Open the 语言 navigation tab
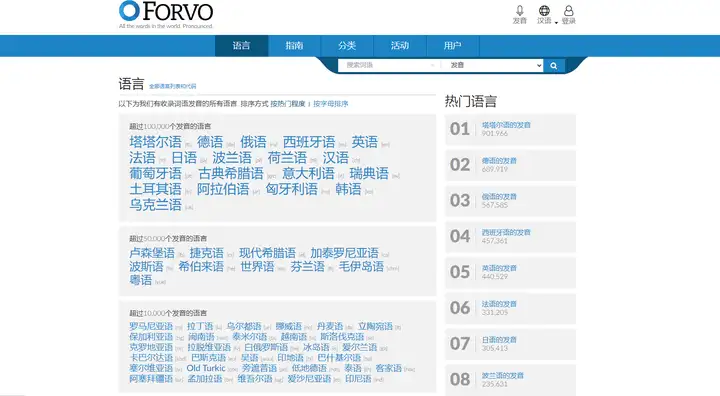The height and width of the screenshot is (396, 720). 242,45
